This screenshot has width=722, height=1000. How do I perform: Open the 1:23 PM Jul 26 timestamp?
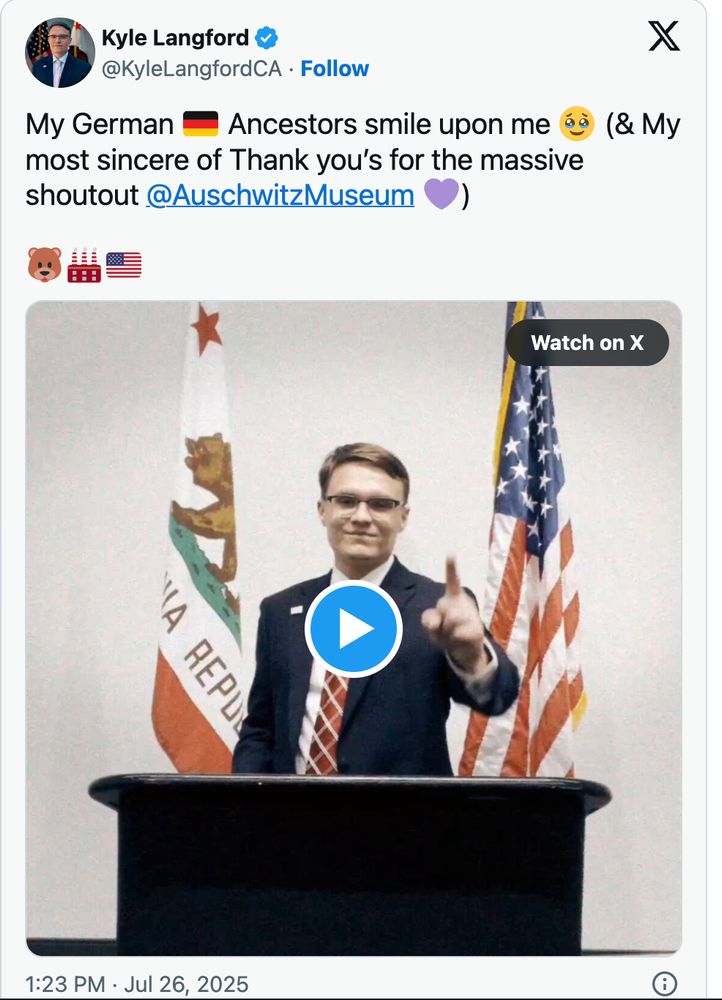(x=137, y=983)
